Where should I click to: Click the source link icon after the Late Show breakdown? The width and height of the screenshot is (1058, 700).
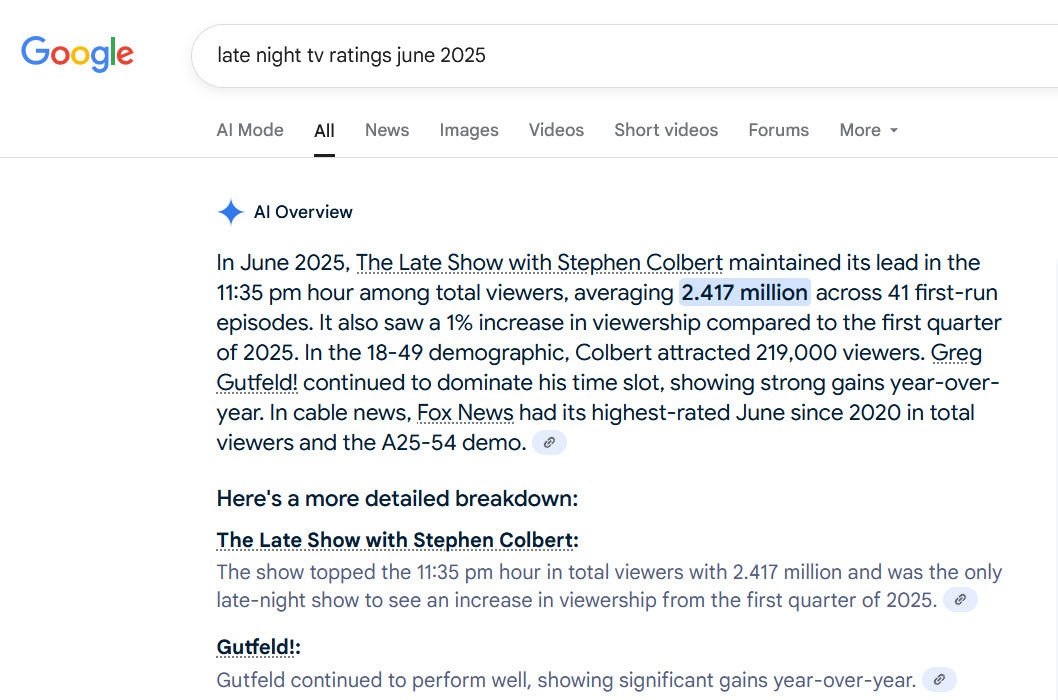(960, 599)
